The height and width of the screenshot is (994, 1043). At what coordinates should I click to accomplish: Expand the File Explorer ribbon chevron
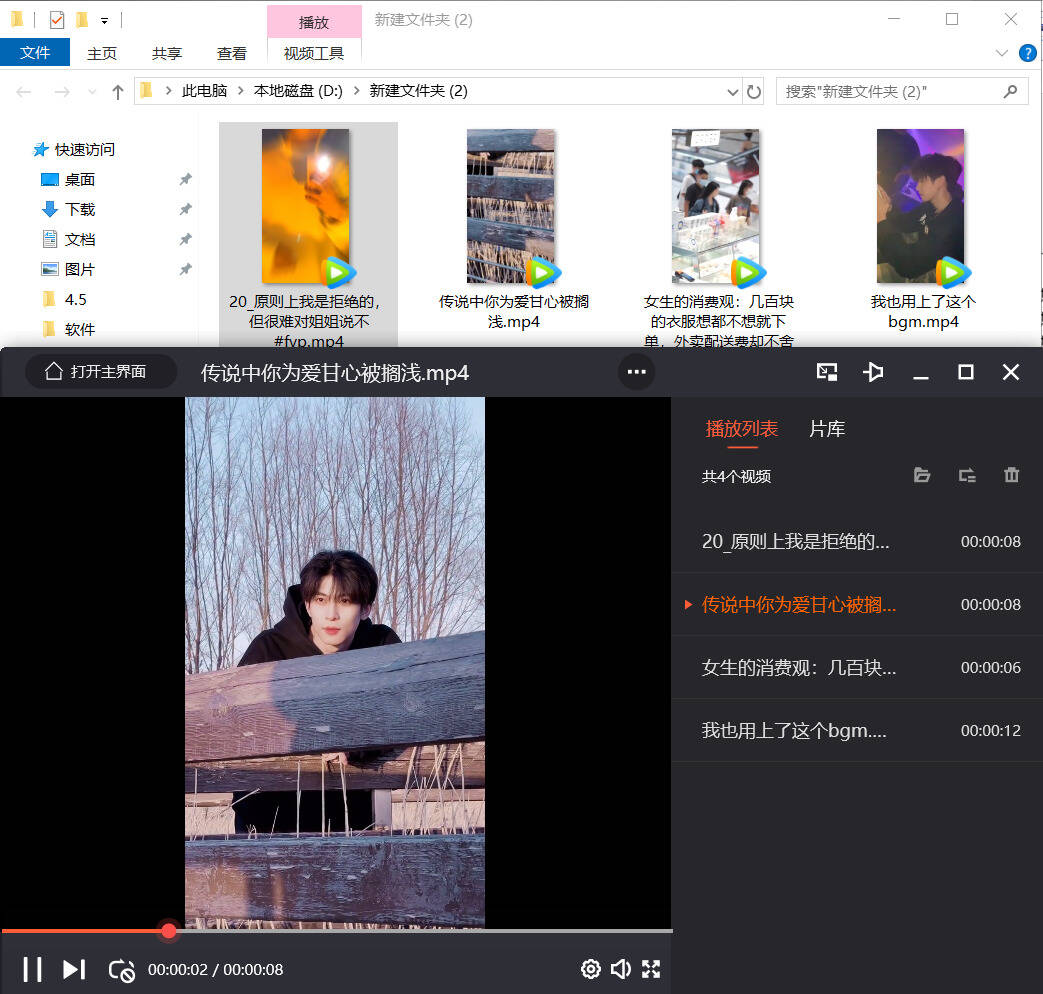[1002, 53]
